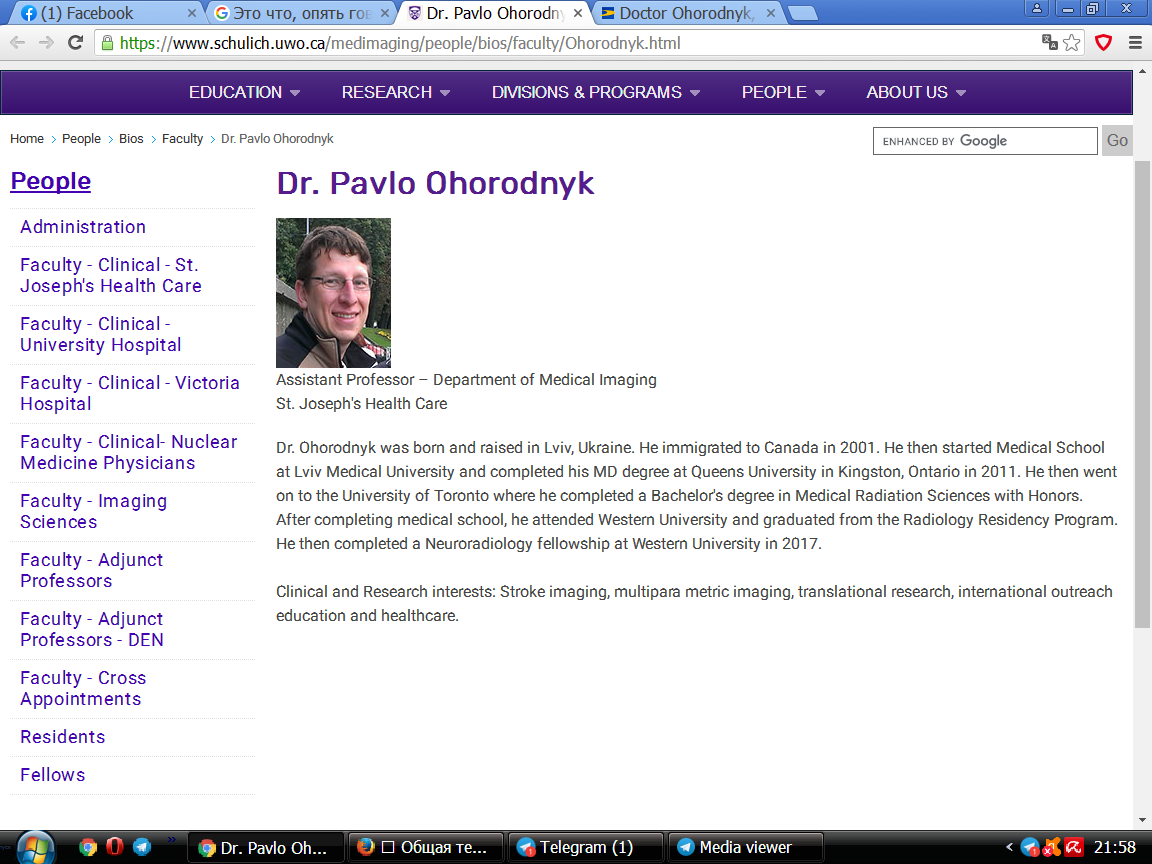This screenshot has height=864, width=1152.
Task: Open the Windows Start orb
Action: click(x=35, y=847)
